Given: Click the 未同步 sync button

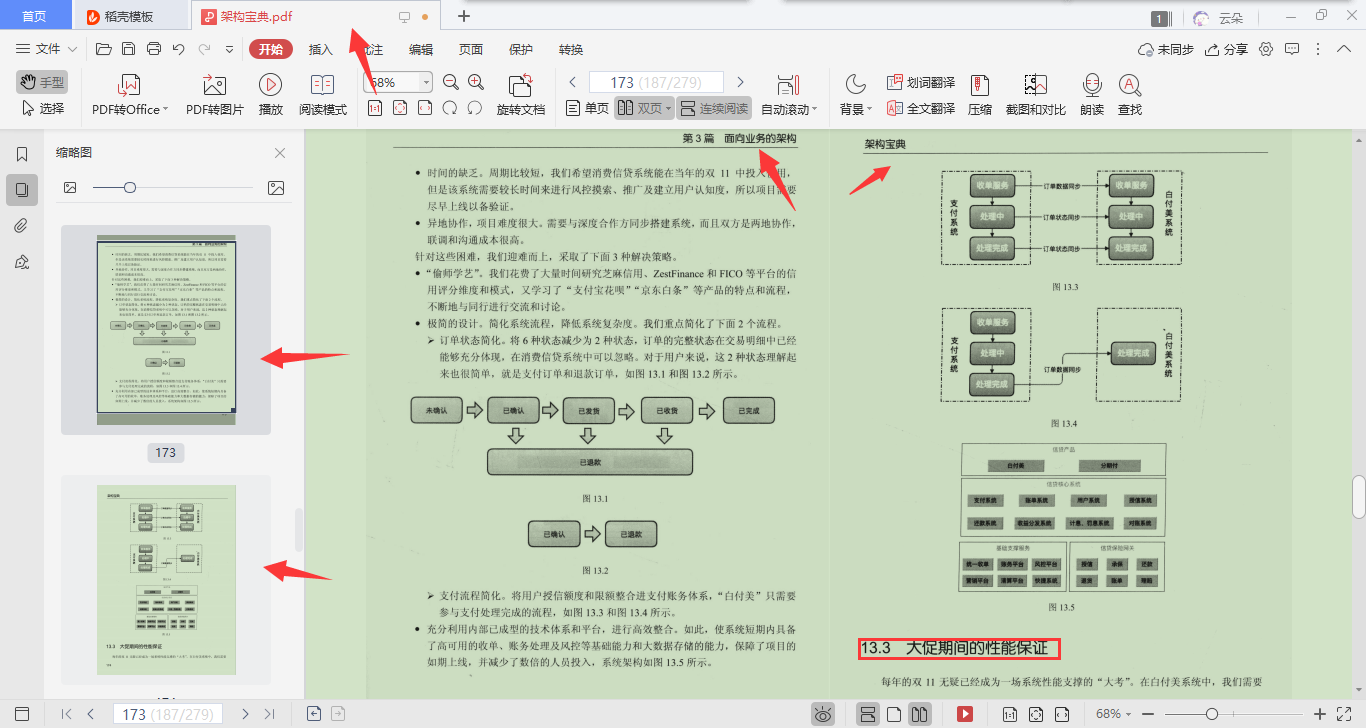Looking at the screenshot, I should pos(1166,49).
